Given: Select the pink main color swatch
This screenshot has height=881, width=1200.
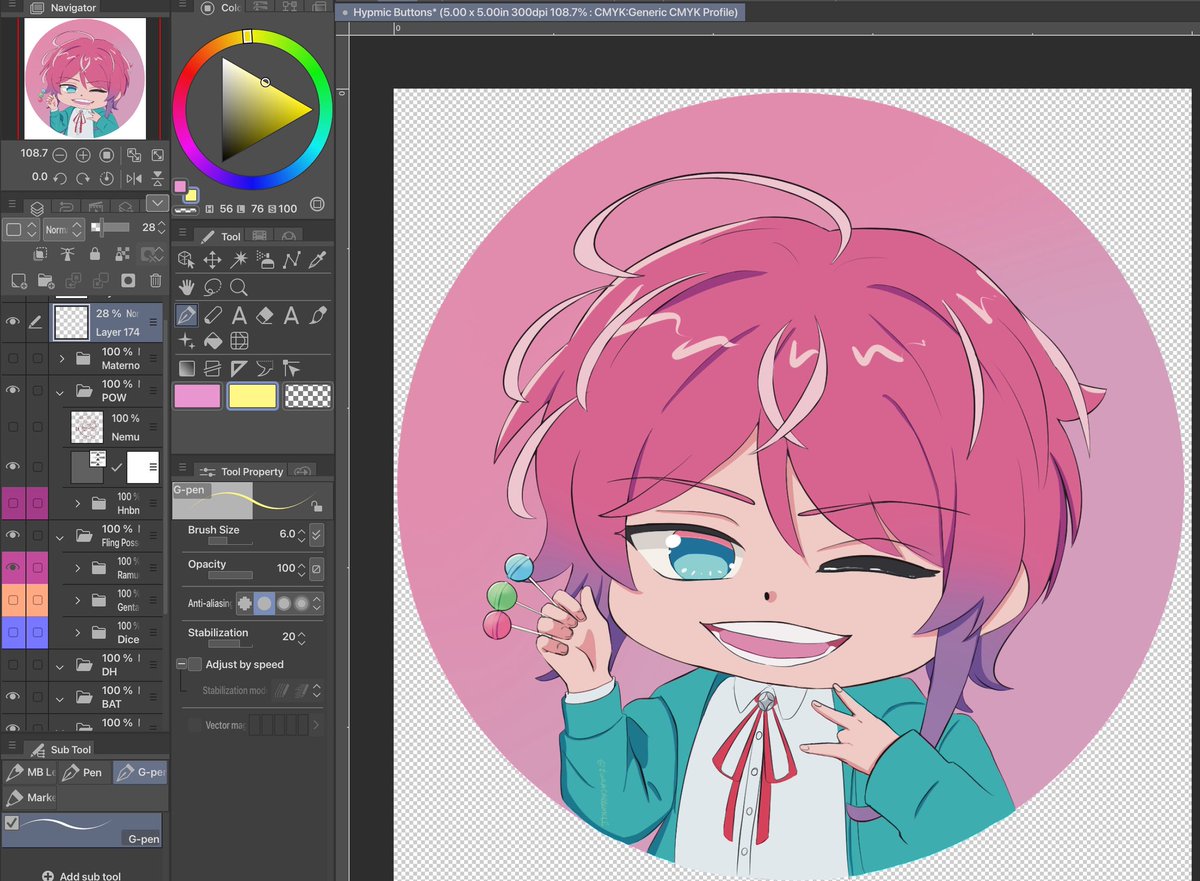Looking at the screenshot, I should pos(198,396).
